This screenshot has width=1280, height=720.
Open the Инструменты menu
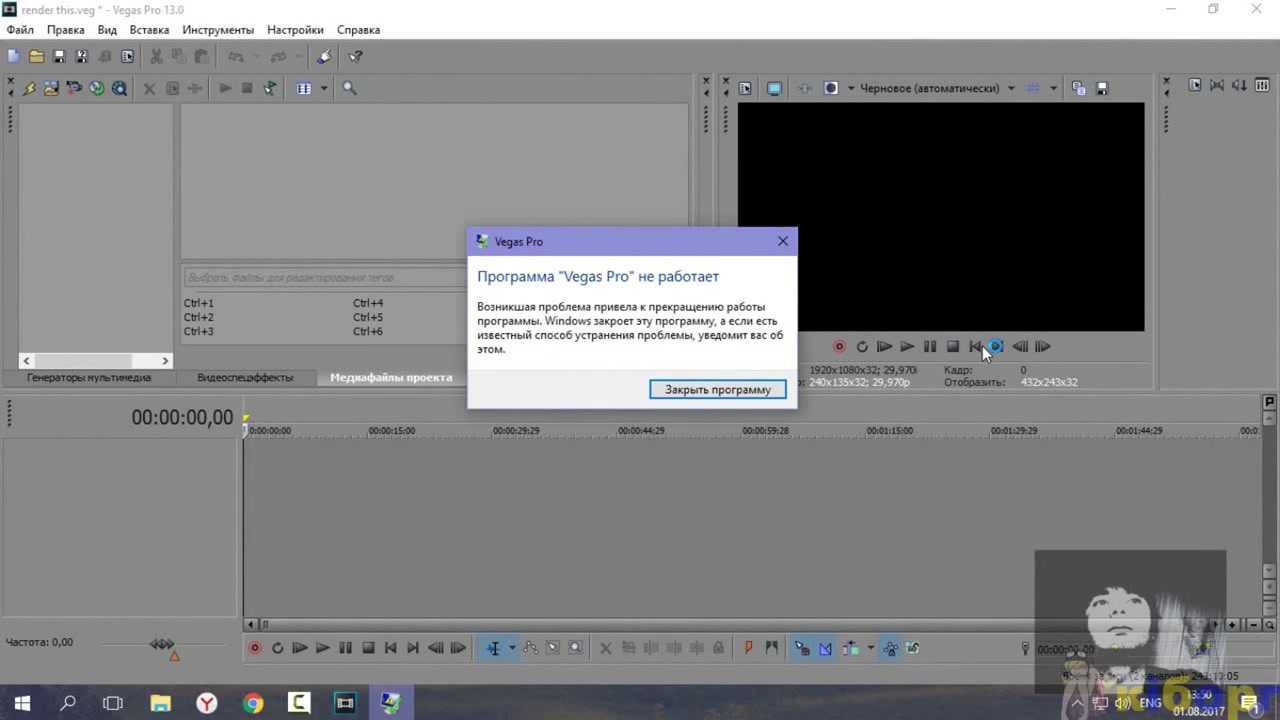(x=218, y=30)
